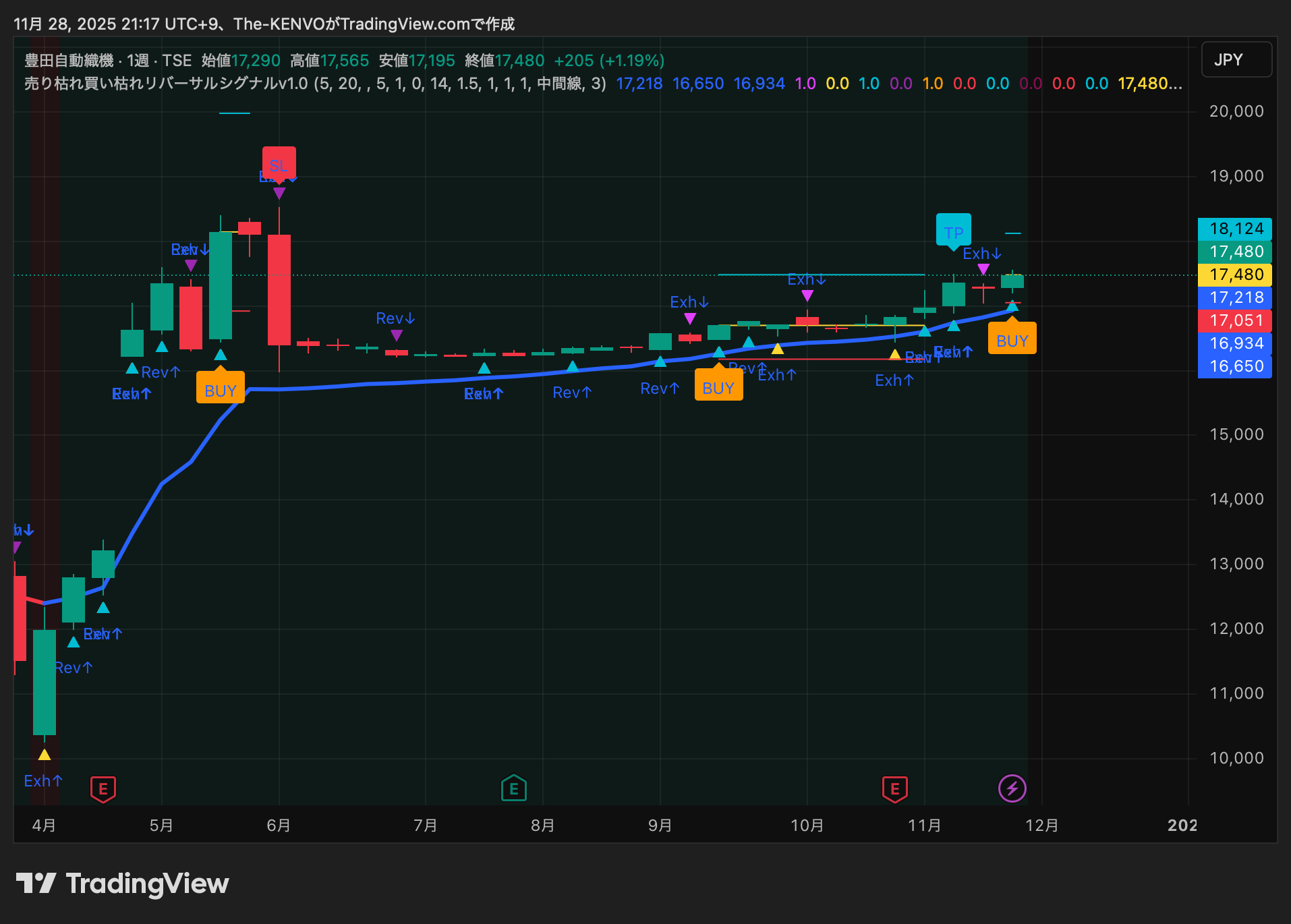Click the TradingView logo
Viewport: 1291px width, 924px height.
pos(123,884)
